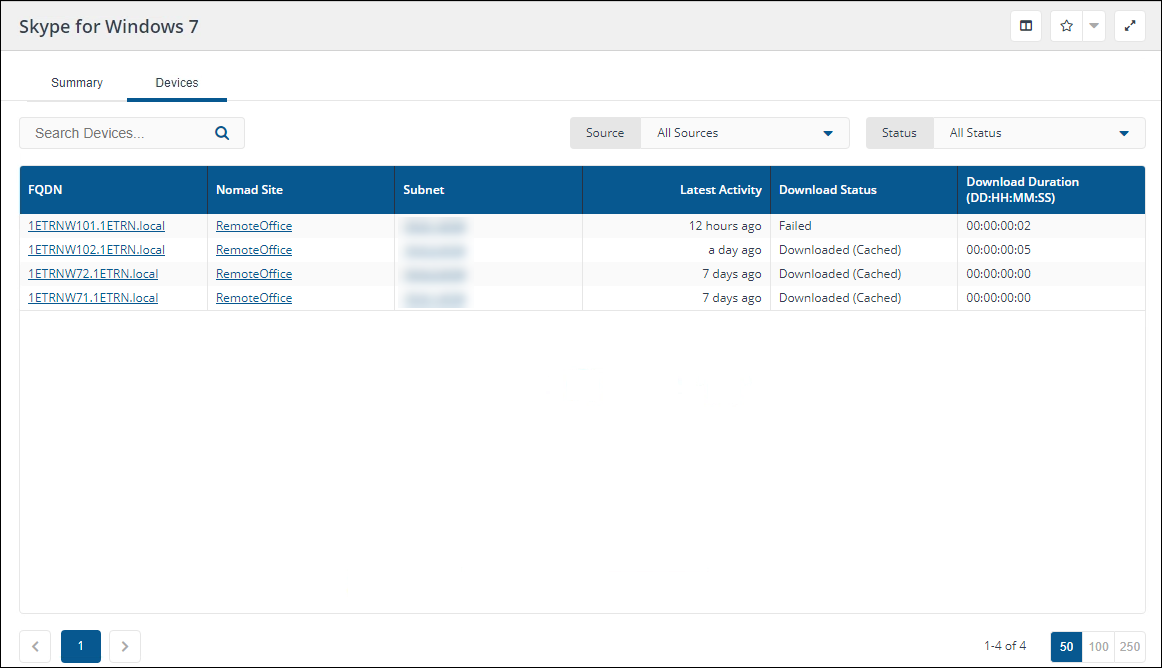Screen dimensions: 1162x668
Task: Open the All Sources dropdown
Action: 744,133
